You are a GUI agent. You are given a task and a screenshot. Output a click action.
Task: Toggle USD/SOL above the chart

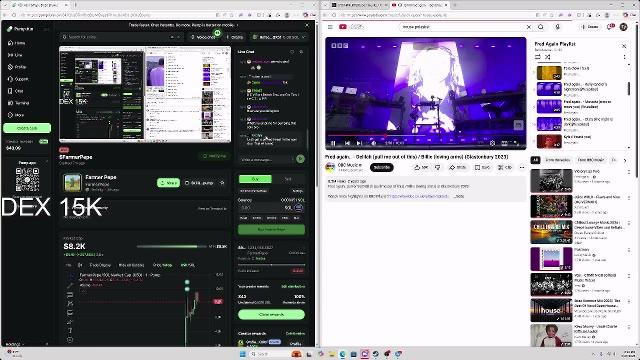(x=187, y=265)
